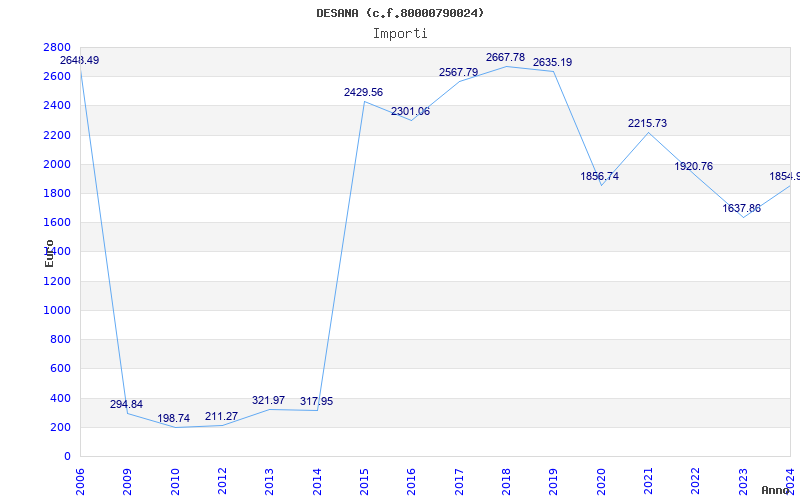Click the data label 2567.79
This screenshot has width=800, height=500.
(x=458, y=72)
